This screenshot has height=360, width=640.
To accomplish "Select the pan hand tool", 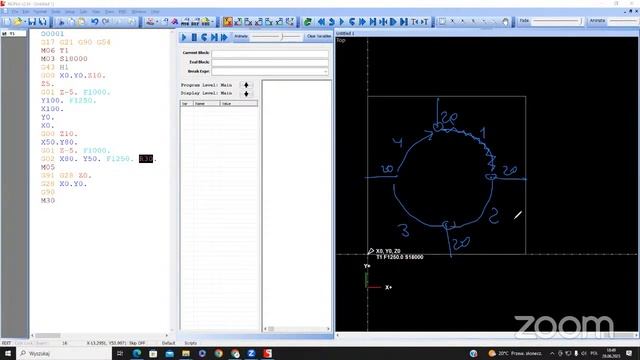I will pyautogui.click(x=505, y=21).
